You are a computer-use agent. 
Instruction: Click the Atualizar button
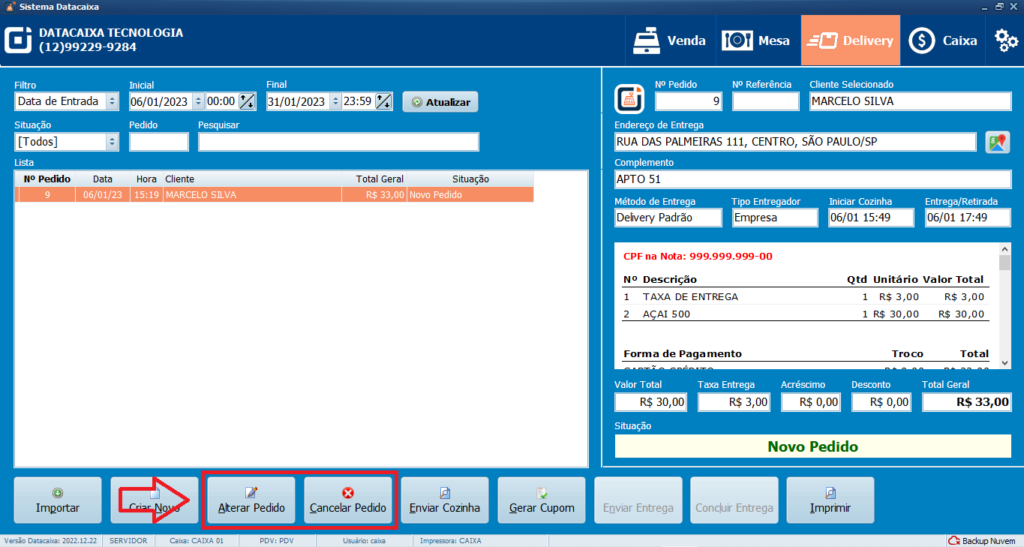point(441,102)
